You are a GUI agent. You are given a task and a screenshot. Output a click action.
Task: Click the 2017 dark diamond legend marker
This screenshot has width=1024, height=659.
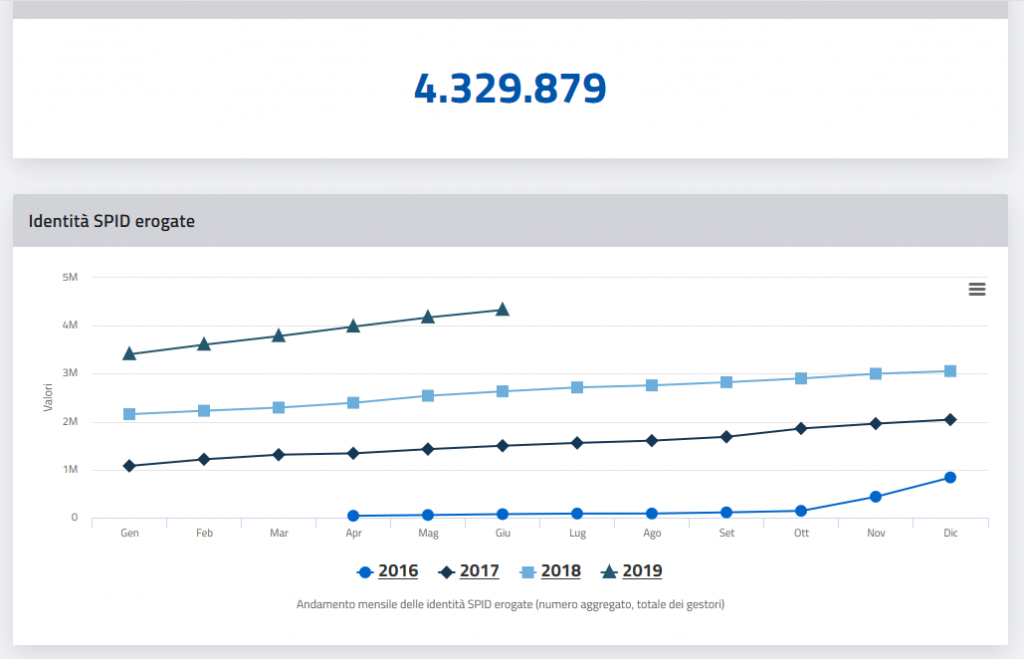(x=447, y=572)
